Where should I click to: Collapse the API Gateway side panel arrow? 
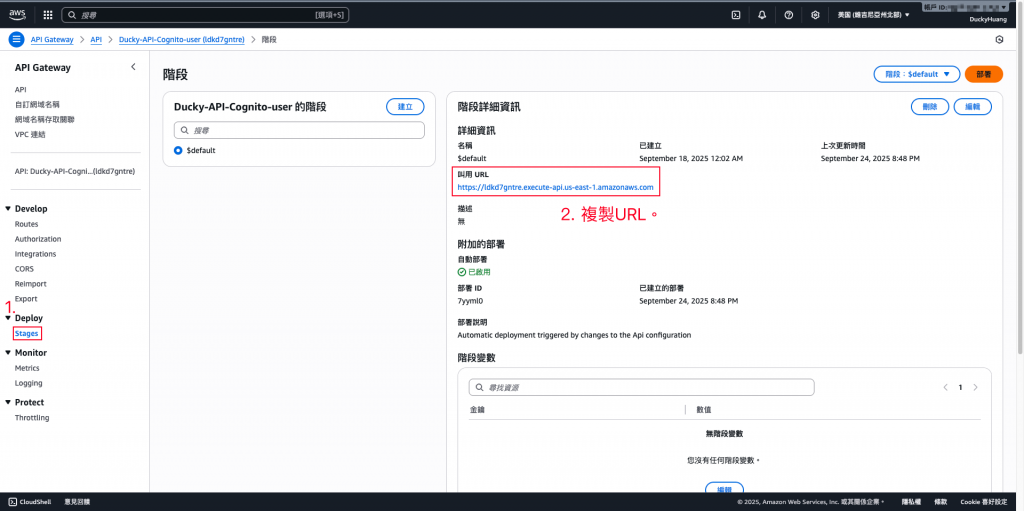pos(133,67)
